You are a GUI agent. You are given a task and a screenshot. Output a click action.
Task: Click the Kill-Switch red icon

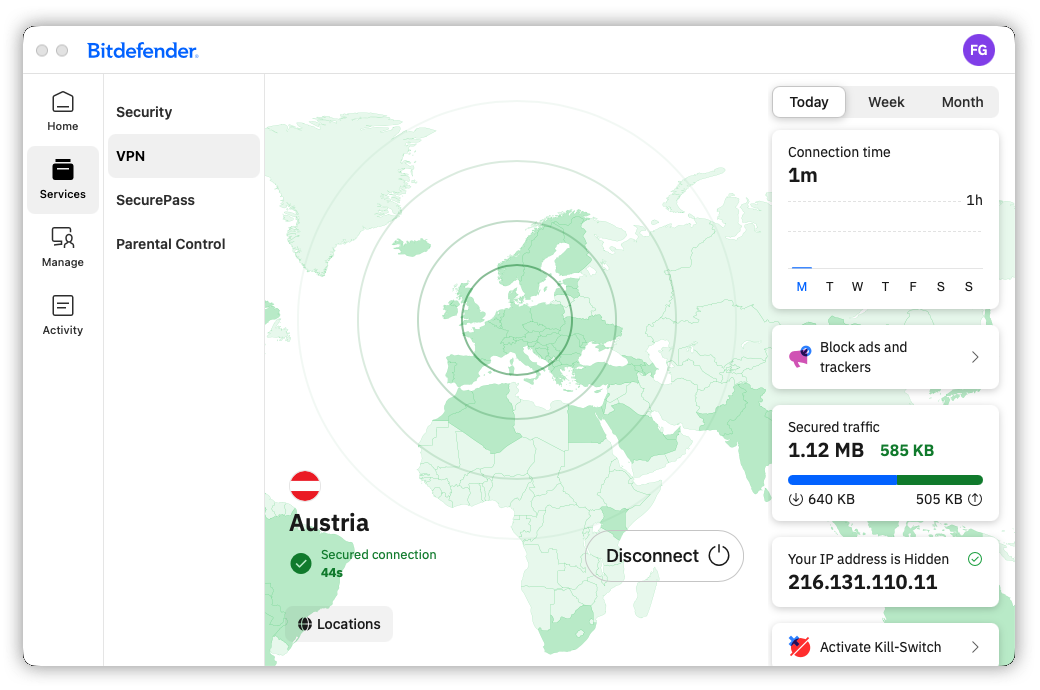coord(799,647)
